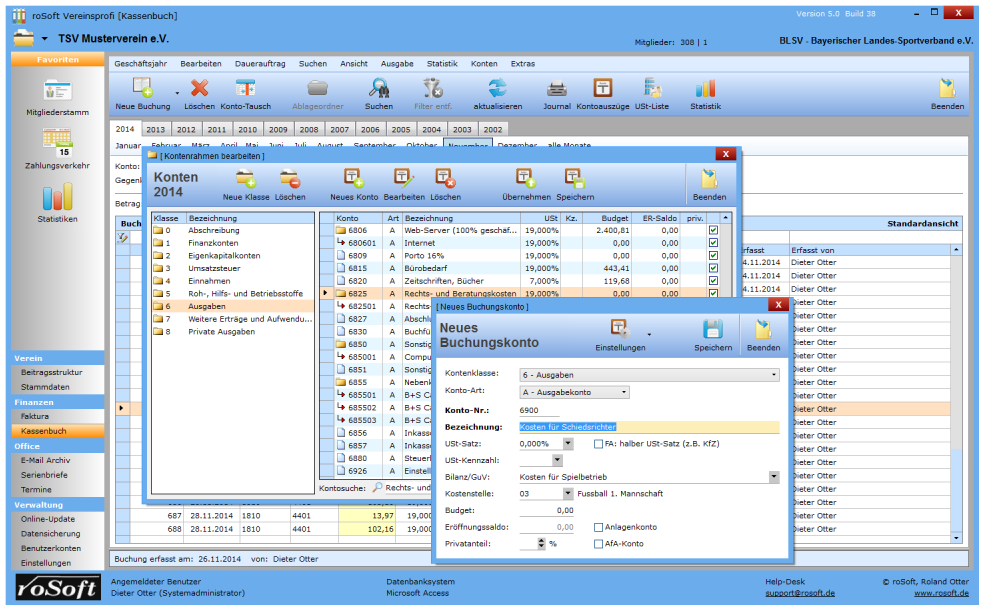Click the Konto-Tausch toolbar icon
This screenshot has height=610, width=984.
tap(245, 88)
